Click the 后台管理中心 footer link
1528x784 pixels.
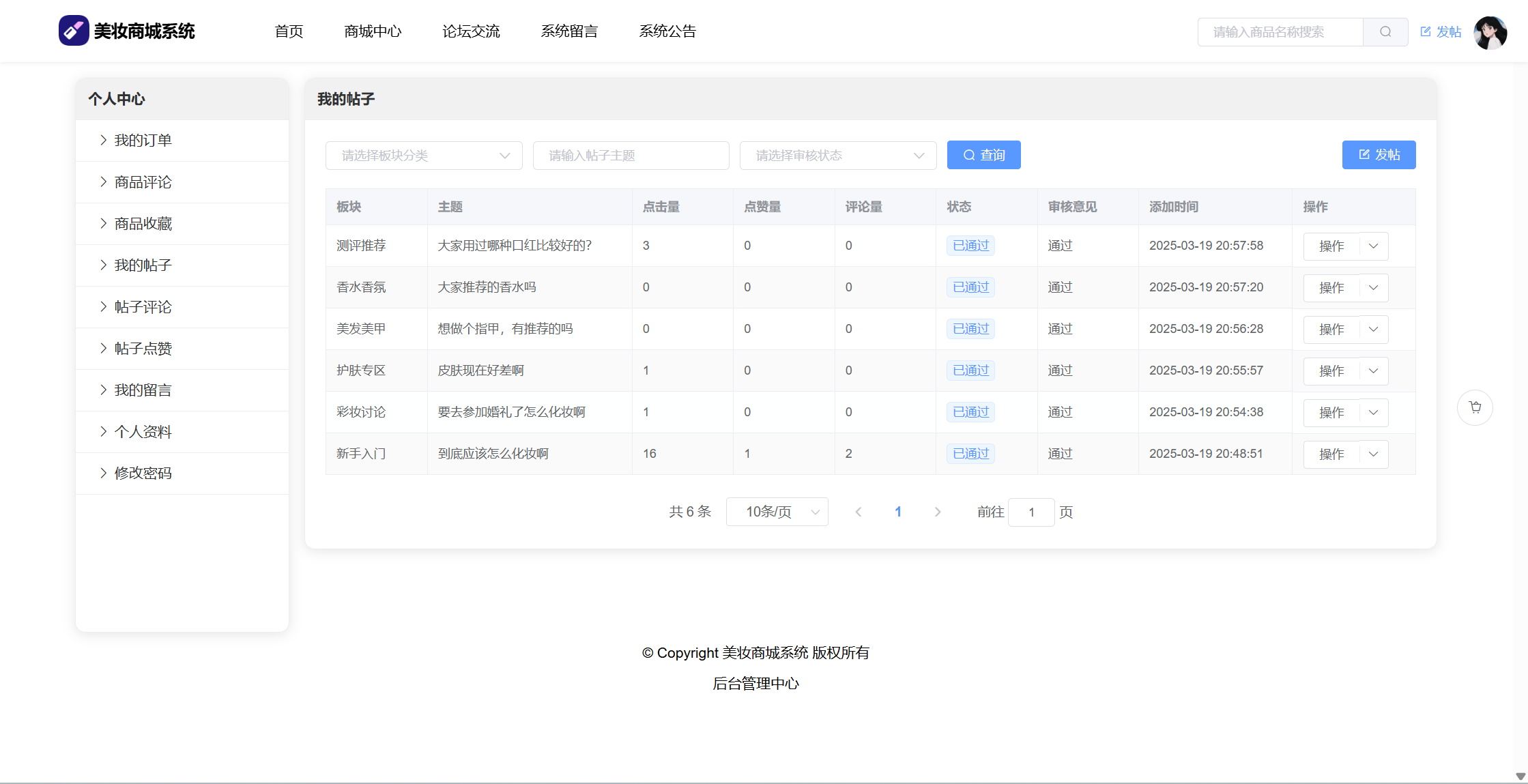pyautogui.click(x=755, y=684)
